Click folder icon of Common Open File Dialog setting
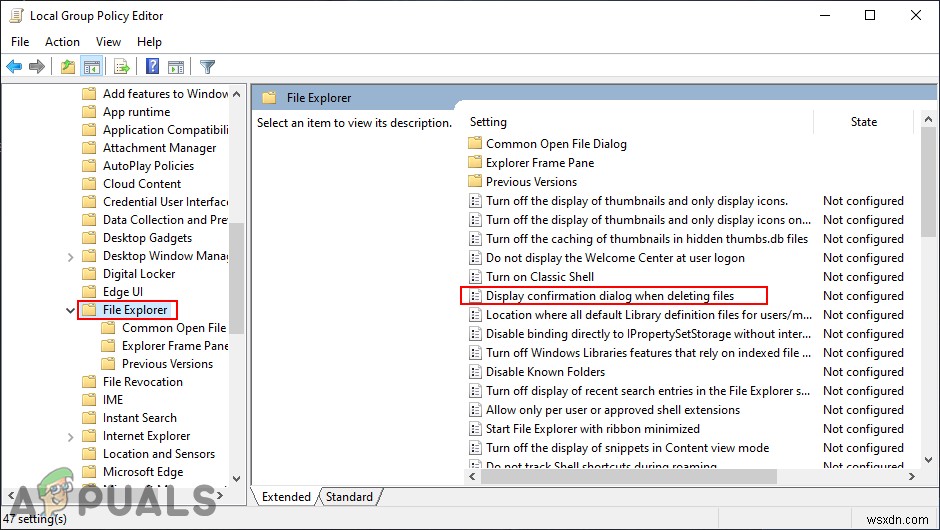This screenshot has height=530, width=940. 475,143
